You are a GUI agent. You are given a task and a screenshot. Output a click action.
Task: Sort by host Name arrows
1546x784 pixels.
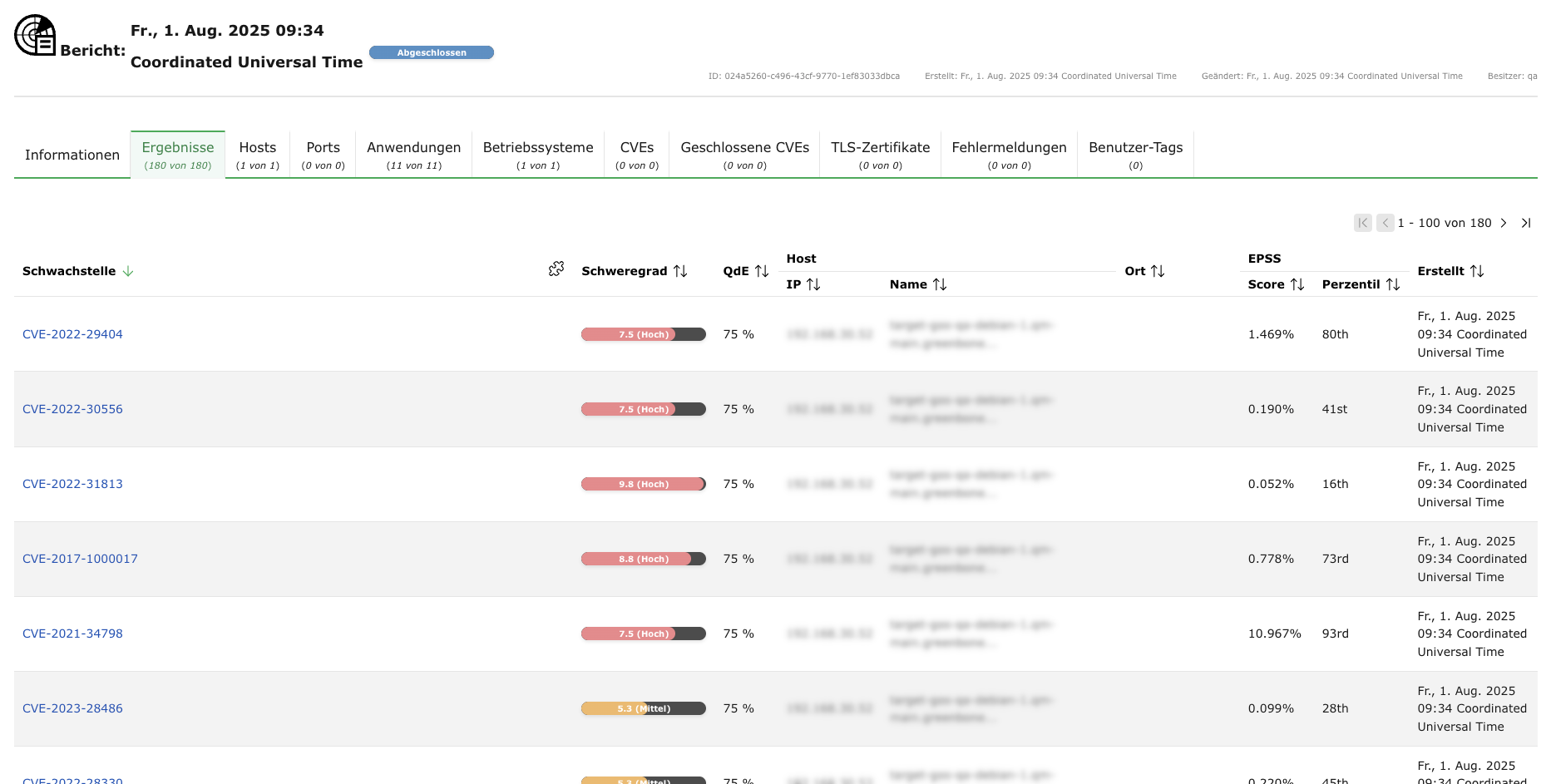coord(940,284)
